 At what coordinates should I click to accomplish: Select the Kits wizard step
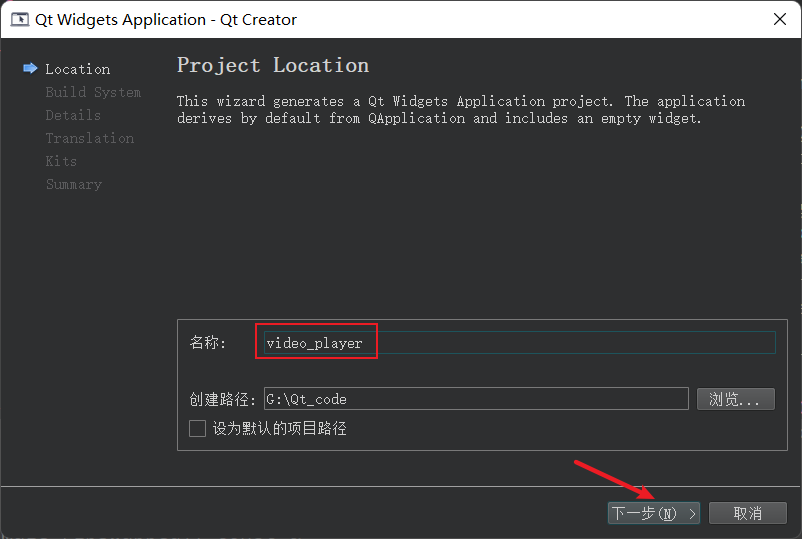(x=61, y=161)
